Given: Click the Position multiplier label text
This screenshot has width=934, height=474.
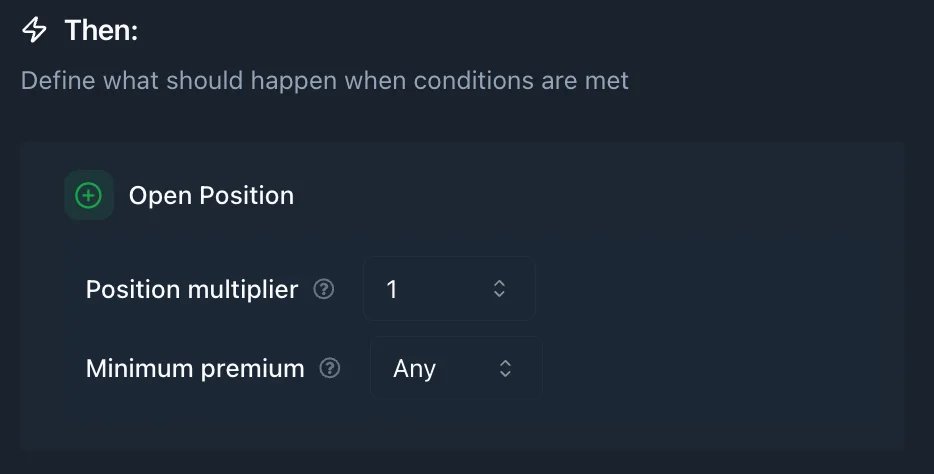Looking at the screenshot, I should [192, 289].
